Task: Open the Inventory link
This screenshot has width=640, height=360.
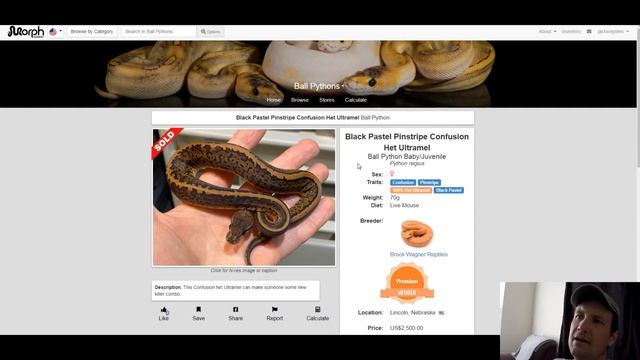Action: [x=571, y=31]
